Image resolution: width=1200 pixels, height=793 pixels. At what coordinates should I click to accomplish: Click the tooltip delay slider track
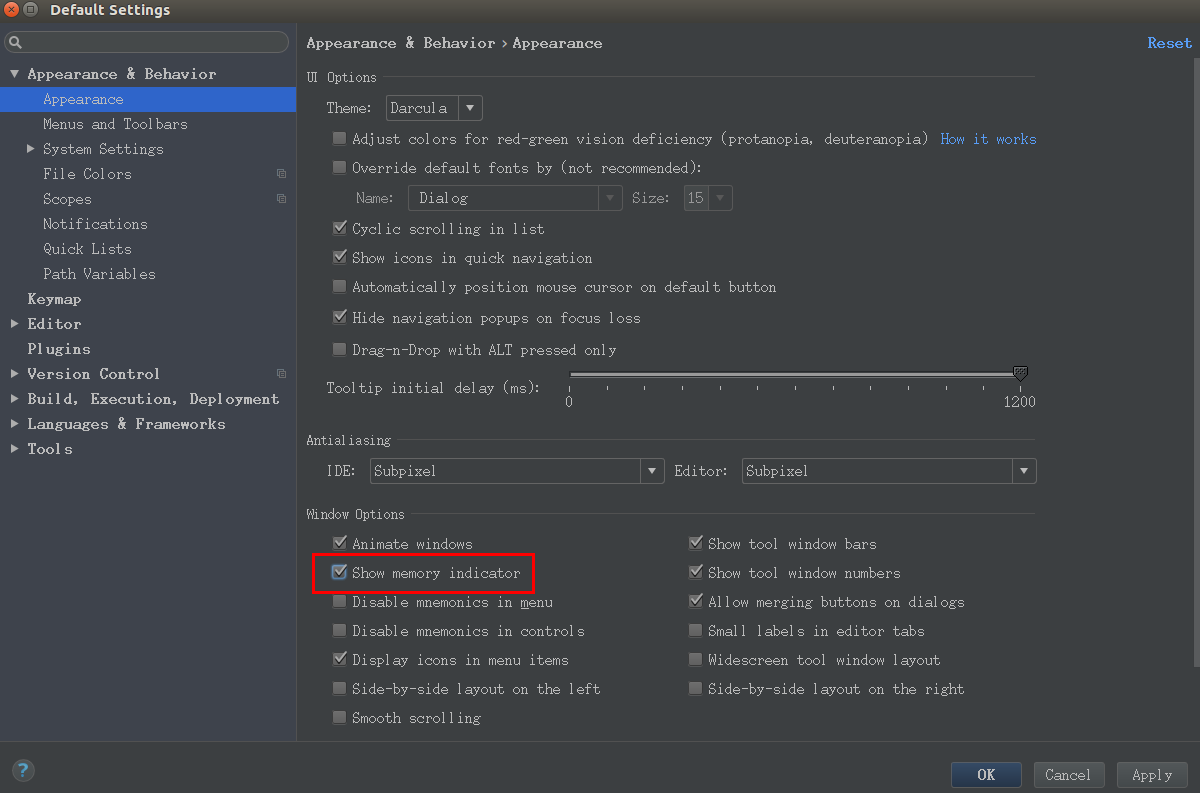coord(794,374)
